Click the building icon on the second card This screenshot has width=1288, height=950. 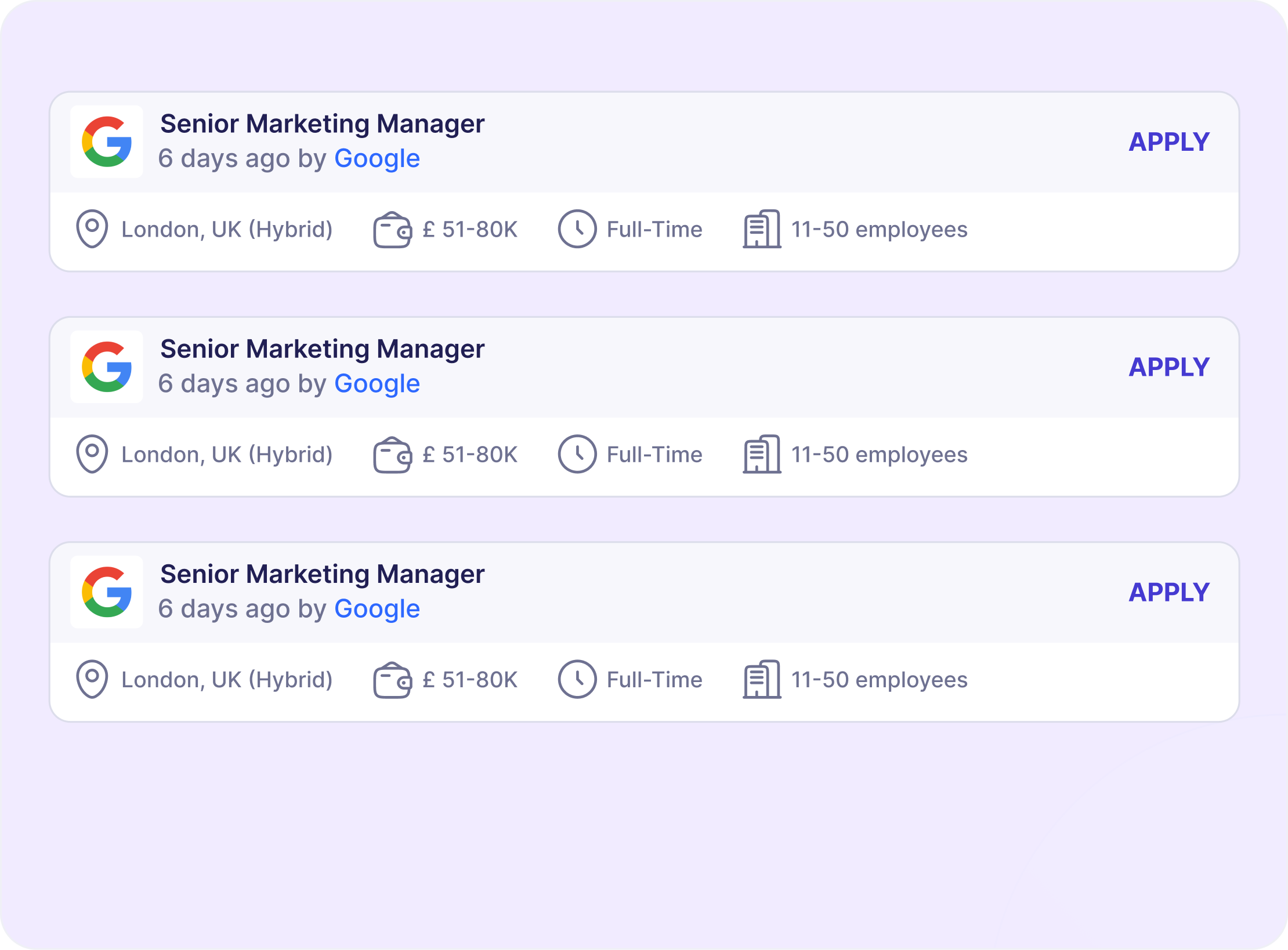pyautogui.click(x=761, y=454)
